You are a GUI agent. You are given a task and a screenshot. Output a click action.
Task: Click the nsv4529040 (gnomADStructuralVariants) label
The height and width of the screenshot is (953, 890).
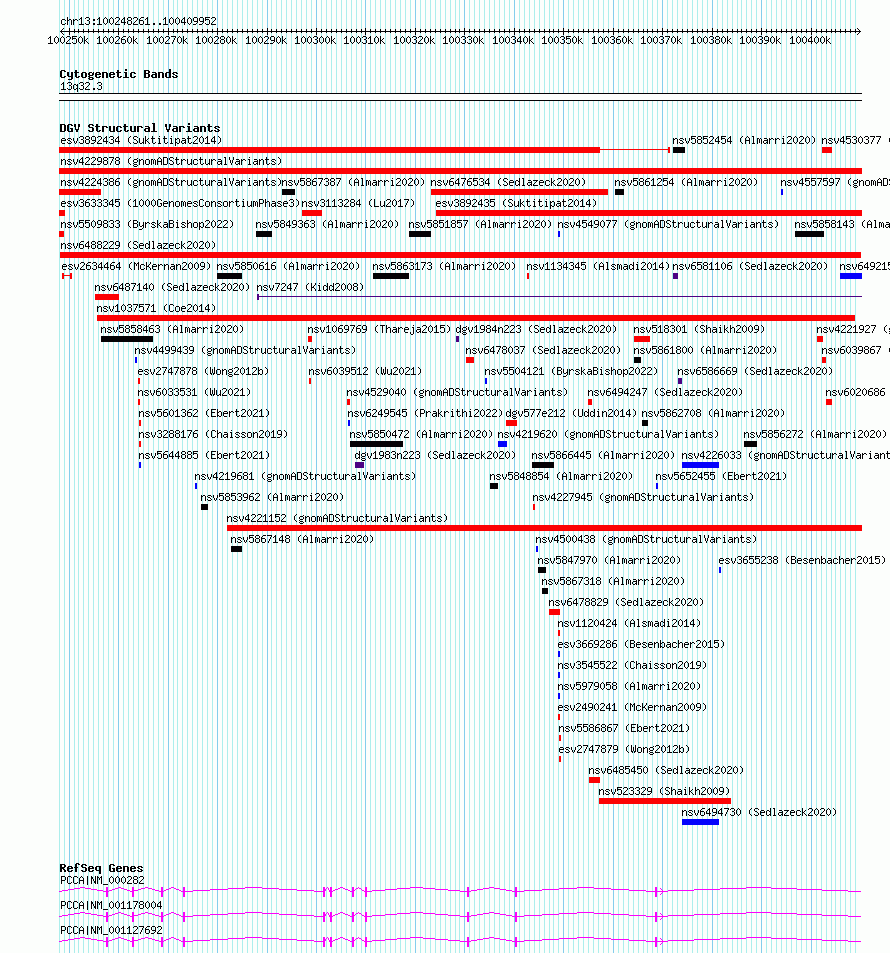457,393
